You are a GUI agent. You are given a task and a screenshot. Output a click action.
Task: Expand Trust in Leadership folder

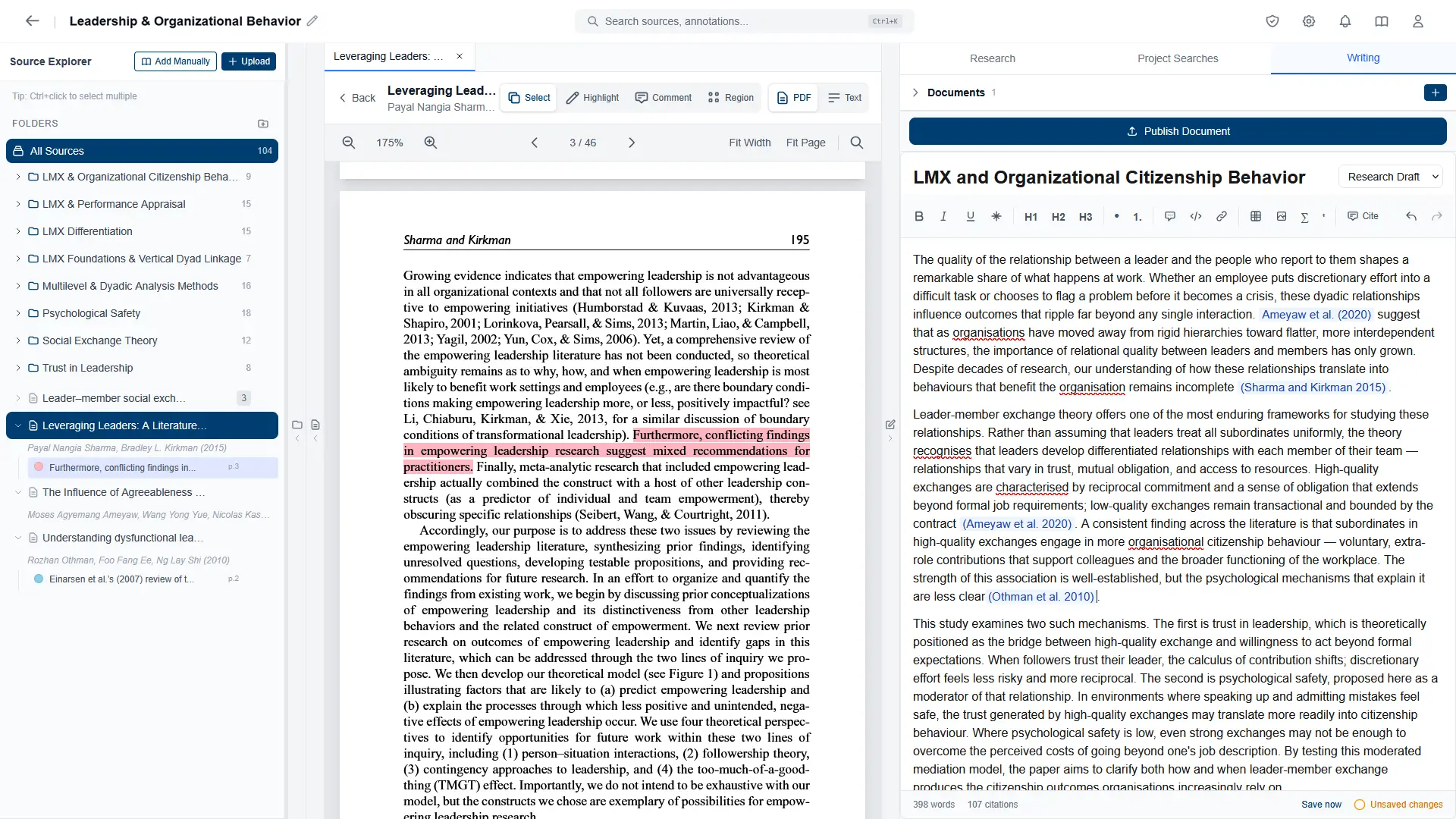pos(18,368)
